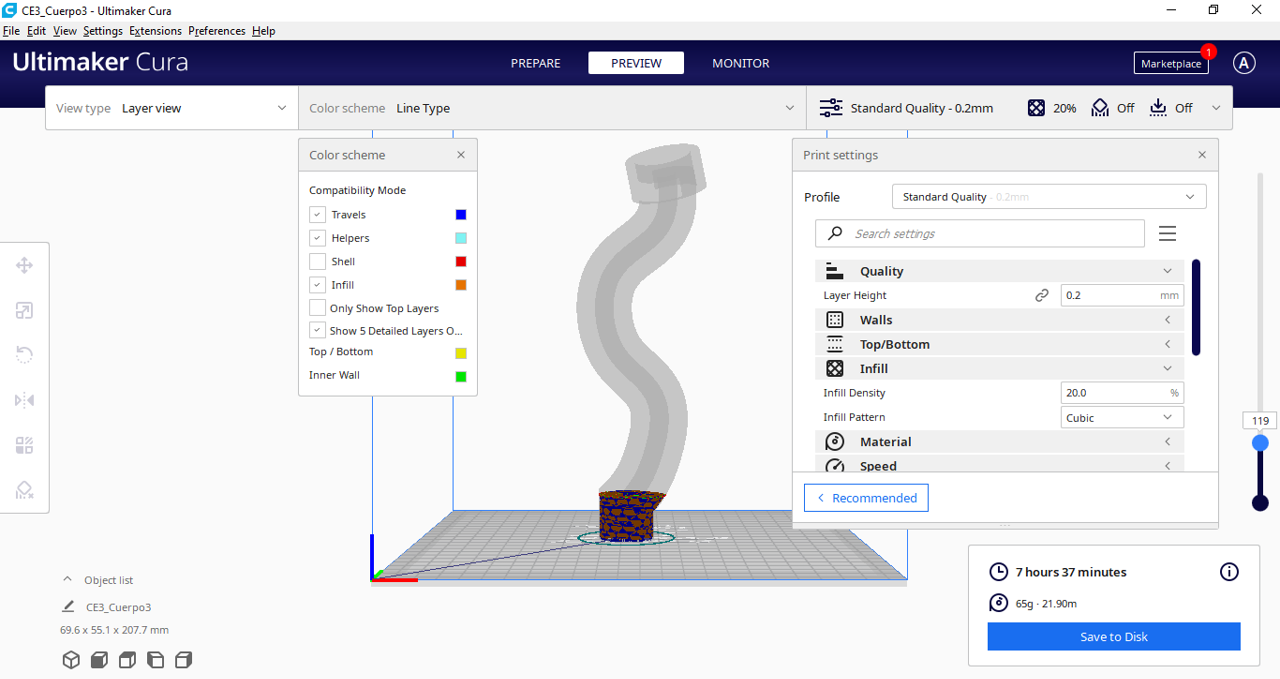Image resolution: width=1280 pixels, height=679 pixels.
Task: Expand the Walls settings section
Action: pos(1001,320)
